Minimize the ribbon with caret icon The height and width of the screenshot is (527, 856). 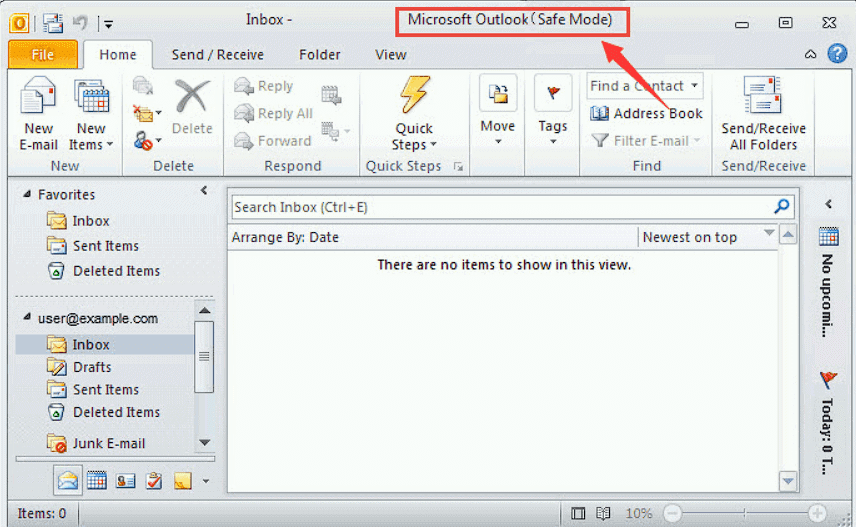point(811,54)
